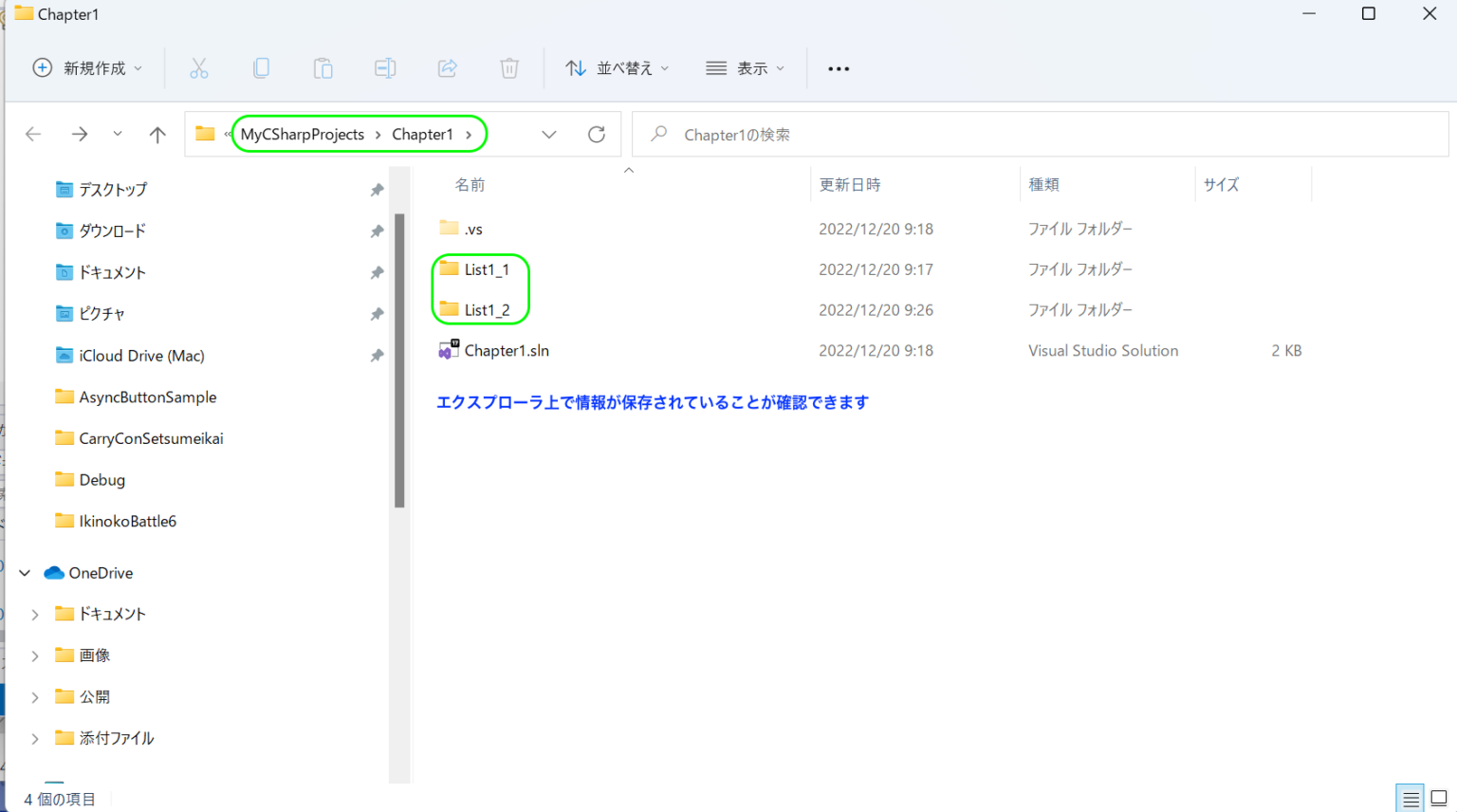This screenshot has height=812, width=1457.
Task: Select ピクチャ in navigation pane
Action: [101, 314]
